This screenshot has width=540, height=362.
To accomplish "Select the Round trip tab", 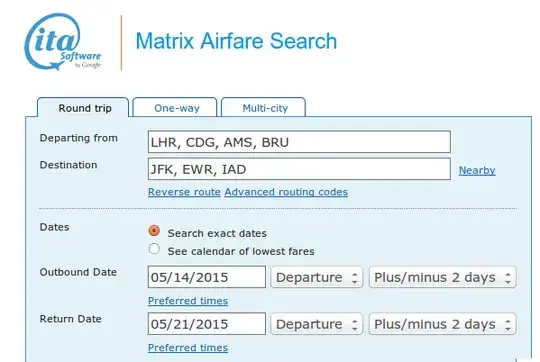I will coord(83,108).
